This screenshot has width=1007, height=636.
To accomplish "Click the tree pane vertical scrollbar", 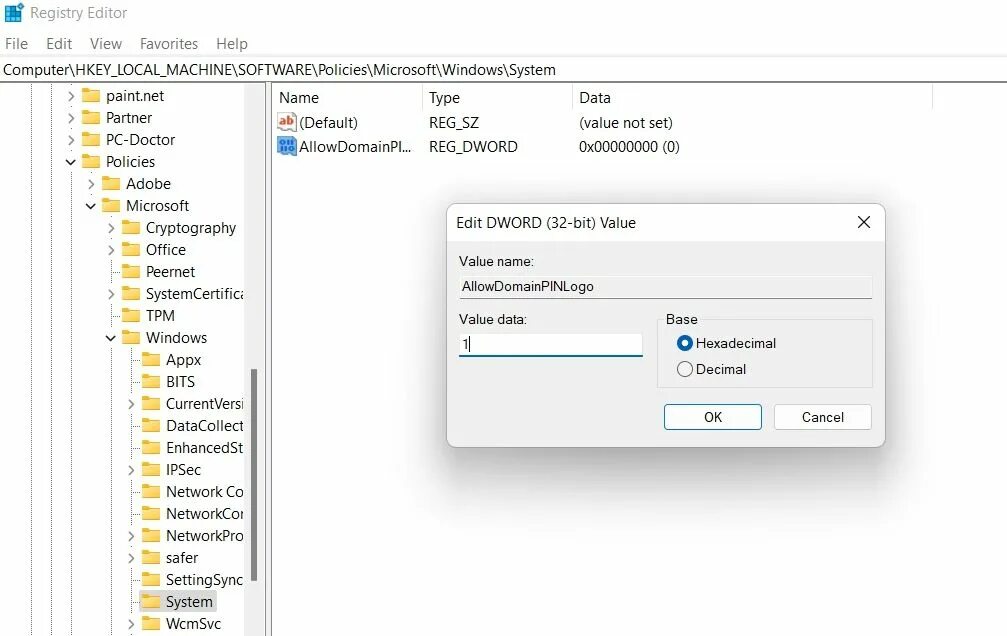I will point(254,475).
